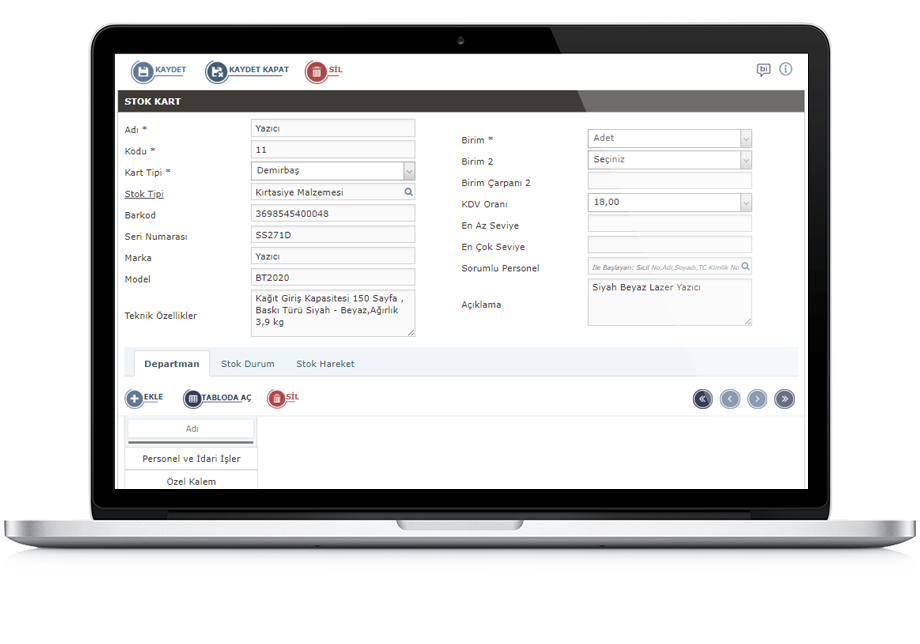Screen dimensions: 920x644
Task: Click the info icon at top right
Action: [786, 69]
